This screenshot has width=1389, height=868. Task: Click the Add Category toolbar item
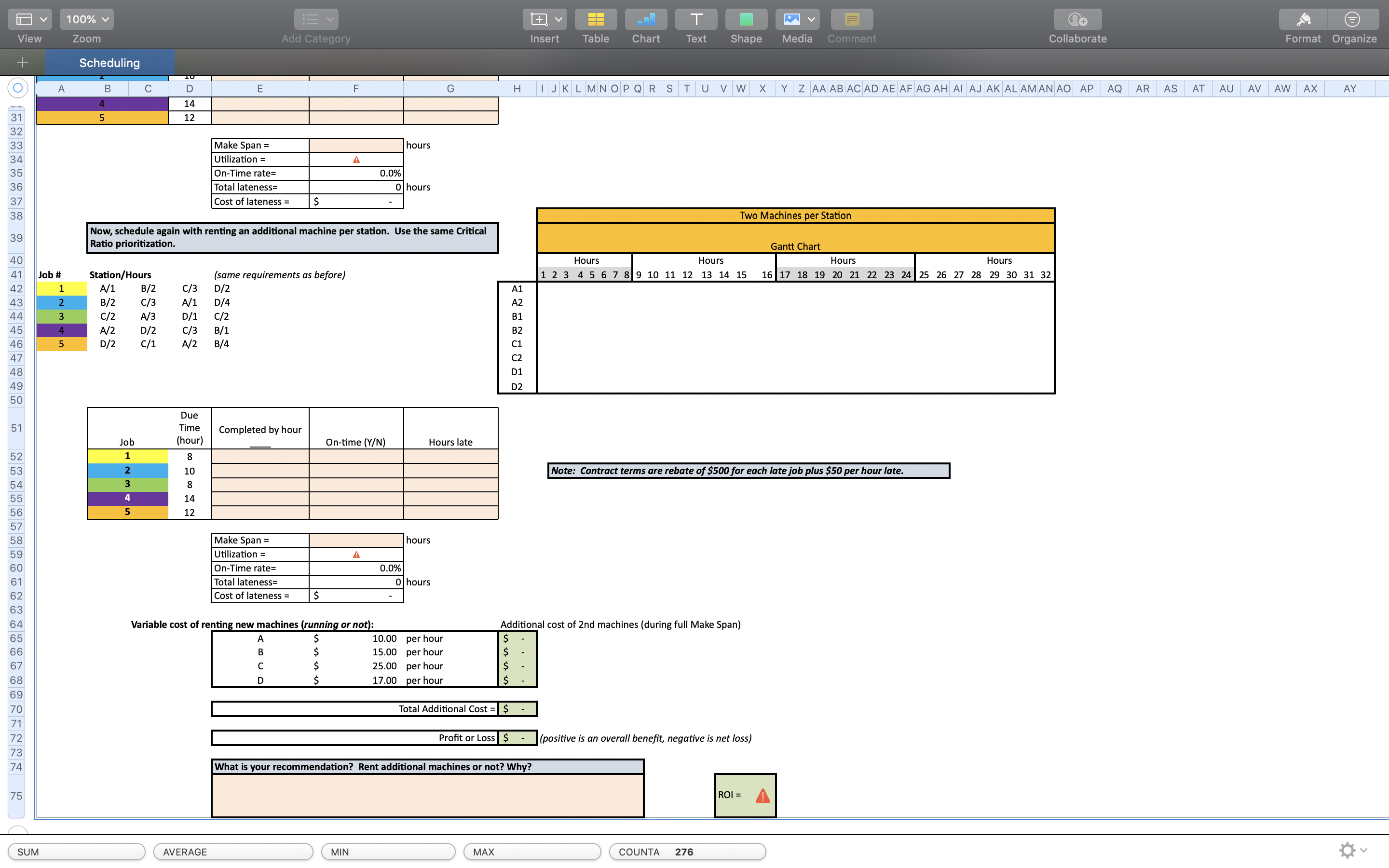tap(315, 19)
